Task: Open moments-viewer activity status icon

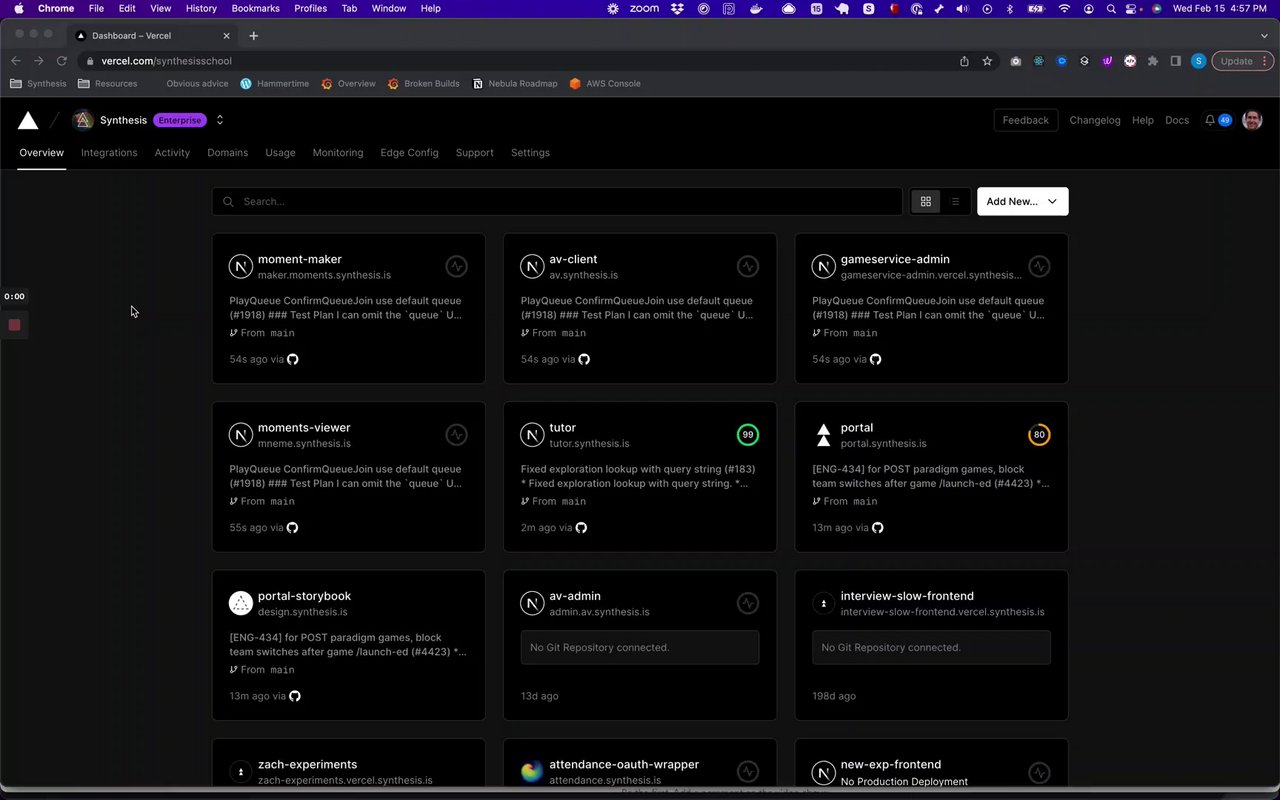Action: point(456,435)
